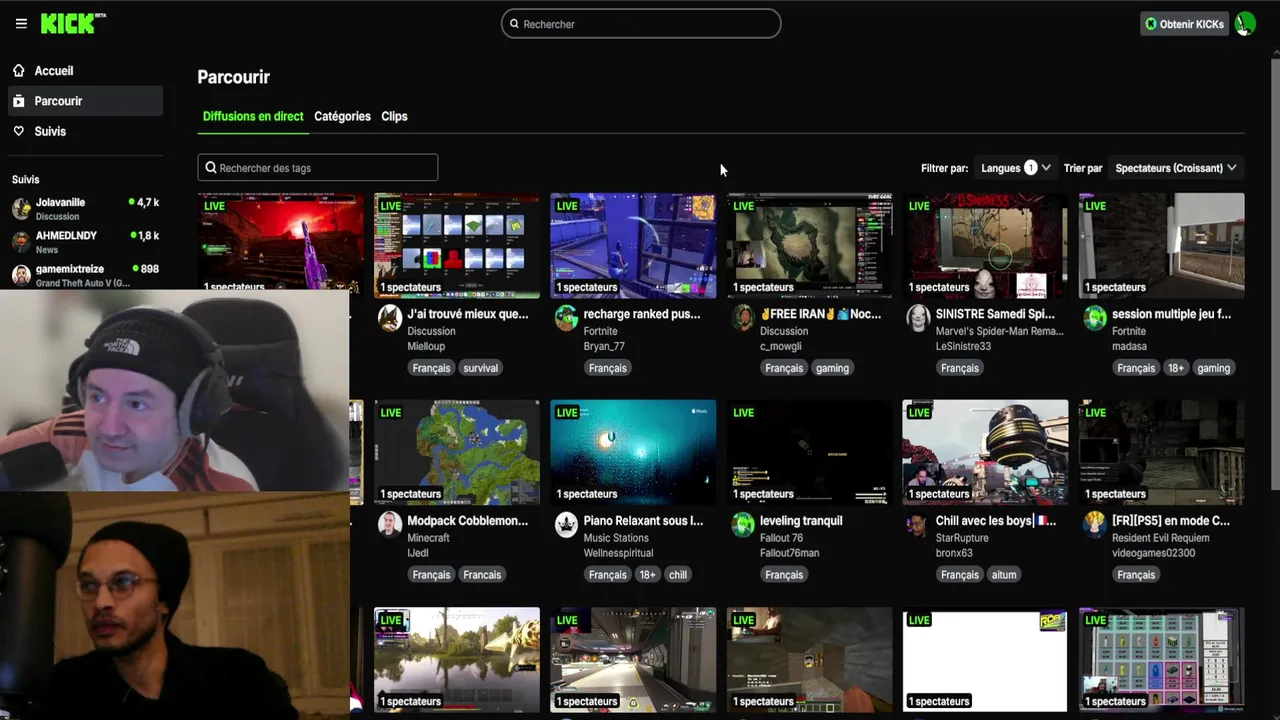Click Jolavanille avatar icon
The height and width of the screenshot is (720, 1280).
coord(21,208)
